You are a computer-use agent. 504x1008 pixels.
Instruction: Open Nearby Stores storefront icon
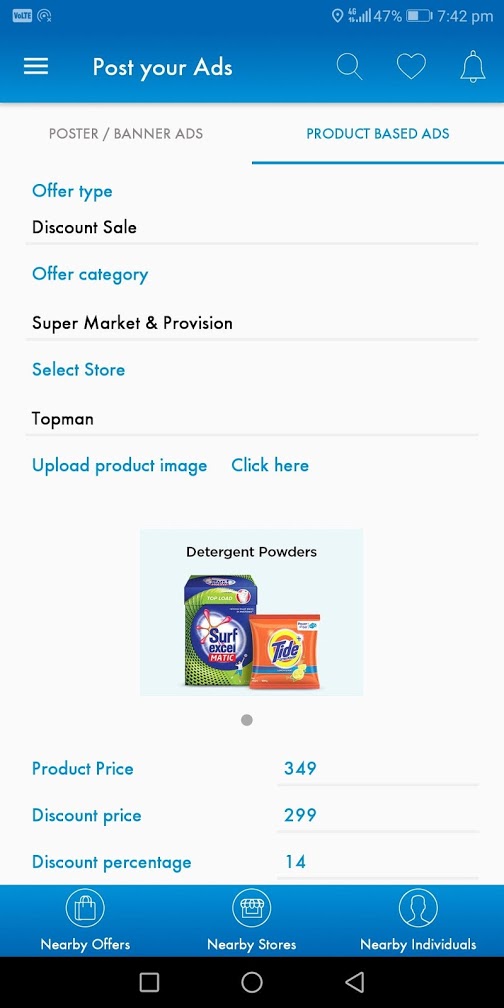(x=251, y=909)
